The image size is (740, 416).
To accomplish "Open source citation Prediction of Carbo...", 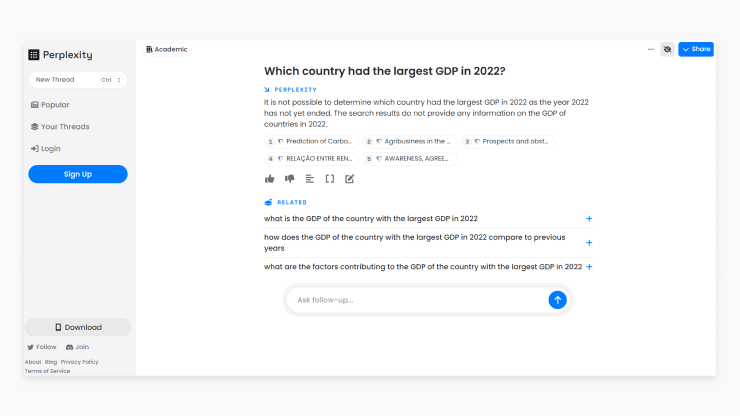I will click(x=311, y=142).
